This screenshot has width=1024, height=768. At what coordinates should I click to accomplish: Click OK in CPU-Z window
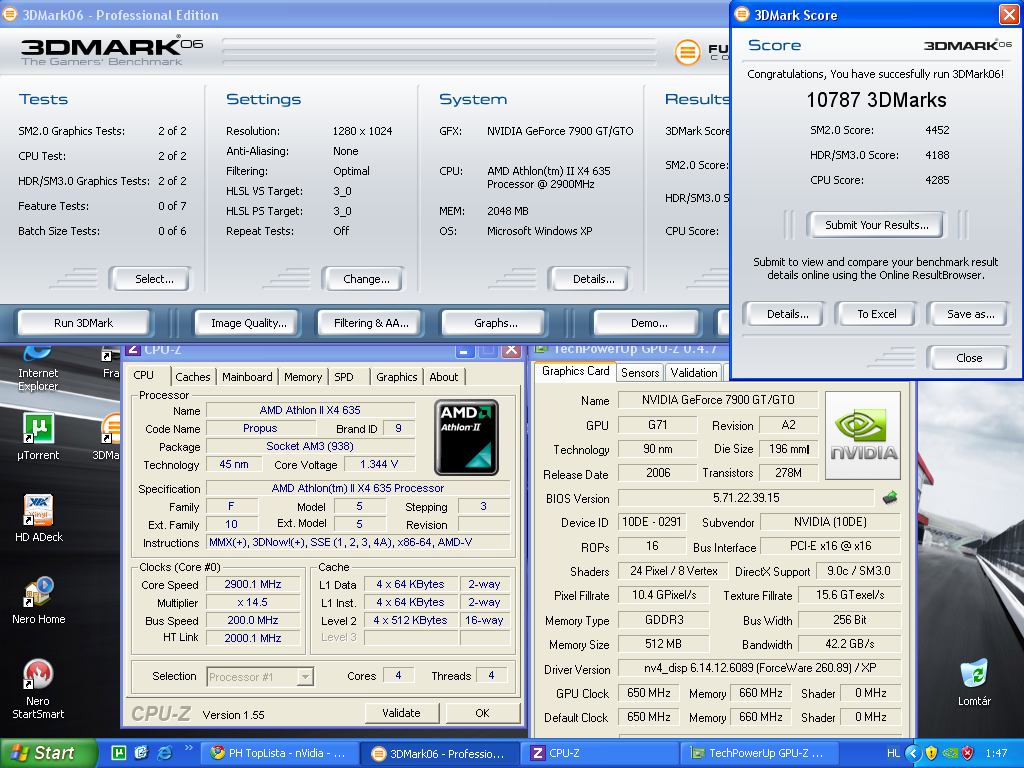coord(482,713)
